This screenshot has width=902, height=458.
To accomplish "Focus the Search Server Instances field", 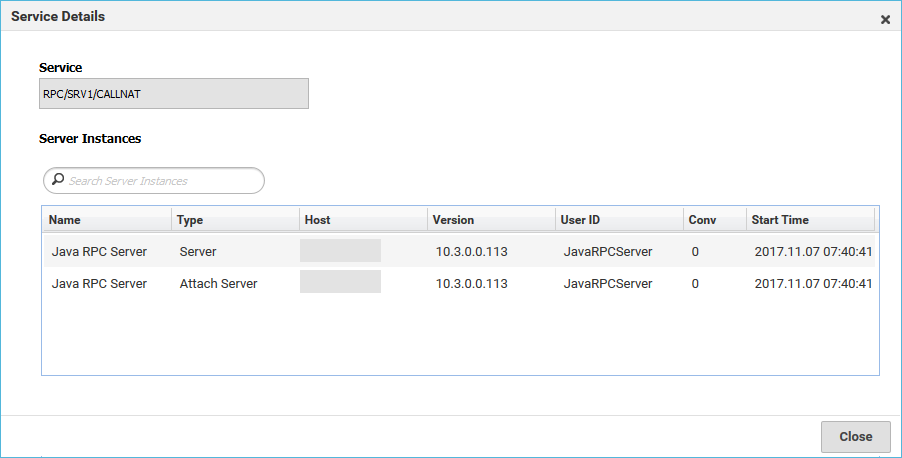I will 154,181.
